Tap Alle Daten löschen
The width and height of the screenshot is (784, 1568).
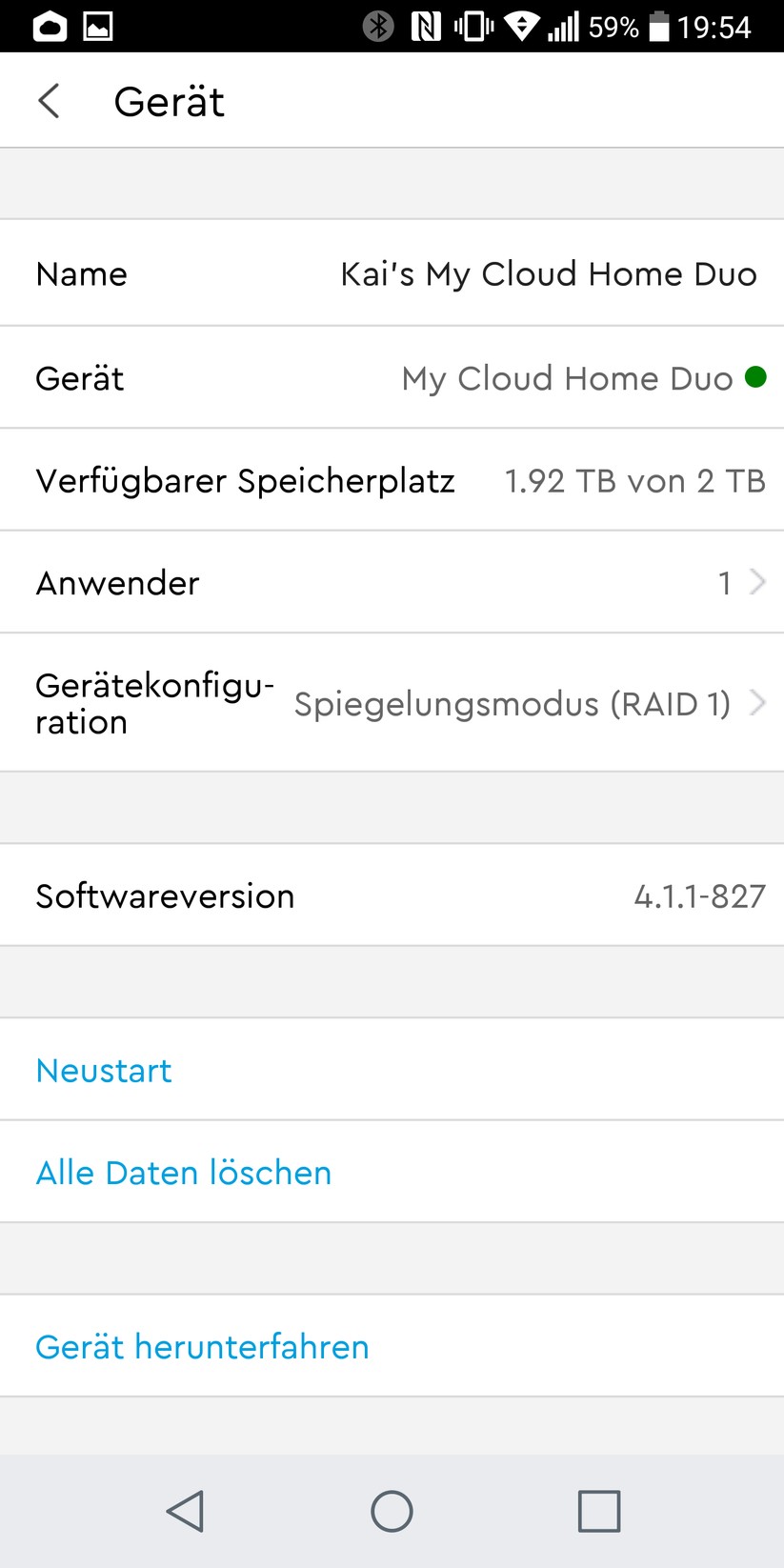point(184,1173)
